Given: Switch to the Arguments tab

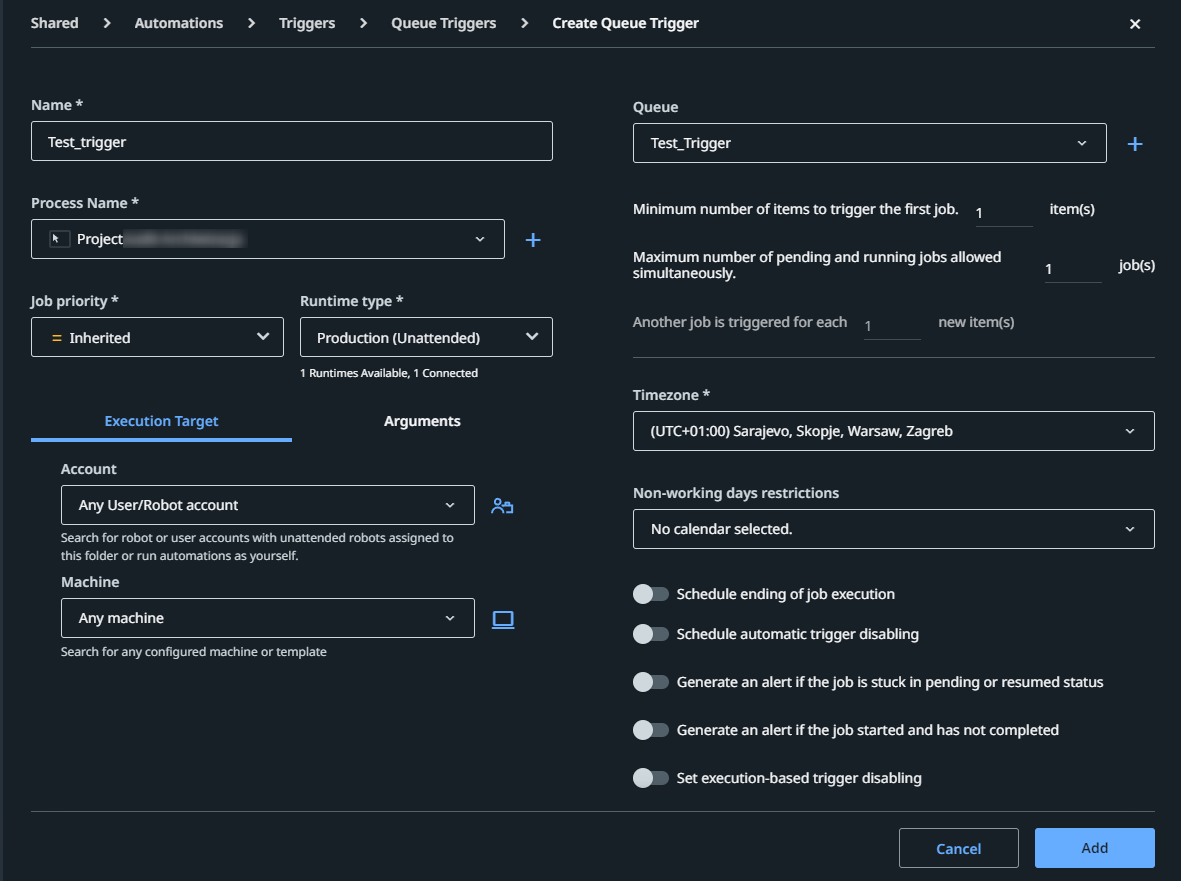Looking at the screenshot, I should [x=422, y=421].
